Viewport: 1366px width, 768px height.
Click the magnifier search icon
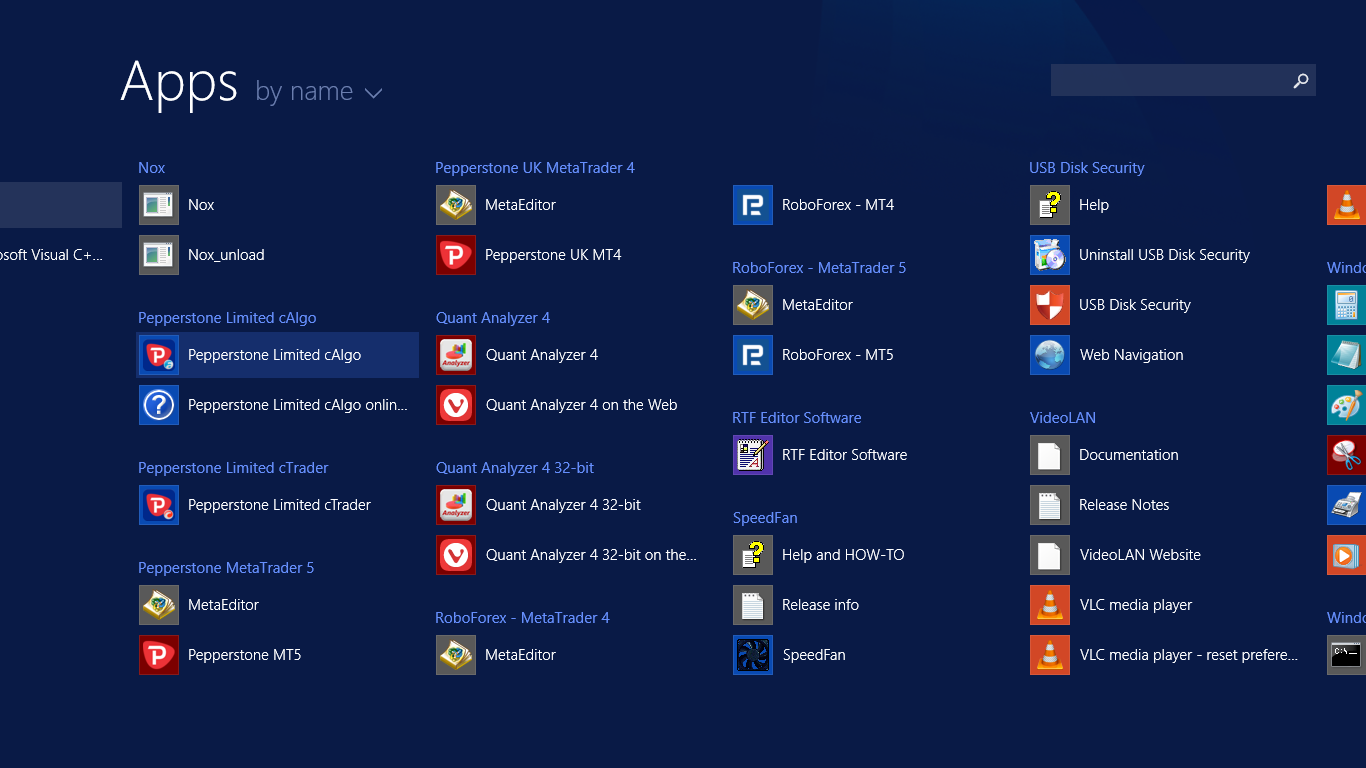point(1301,80)
